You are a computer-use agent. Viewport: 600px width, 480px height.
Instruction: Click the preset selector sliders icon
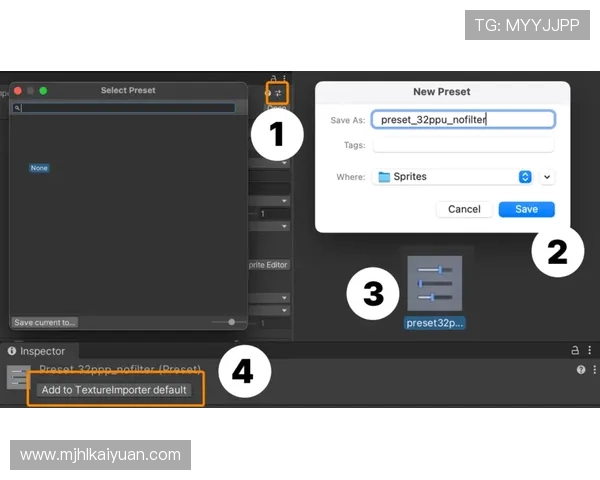[x=278, y=93]
